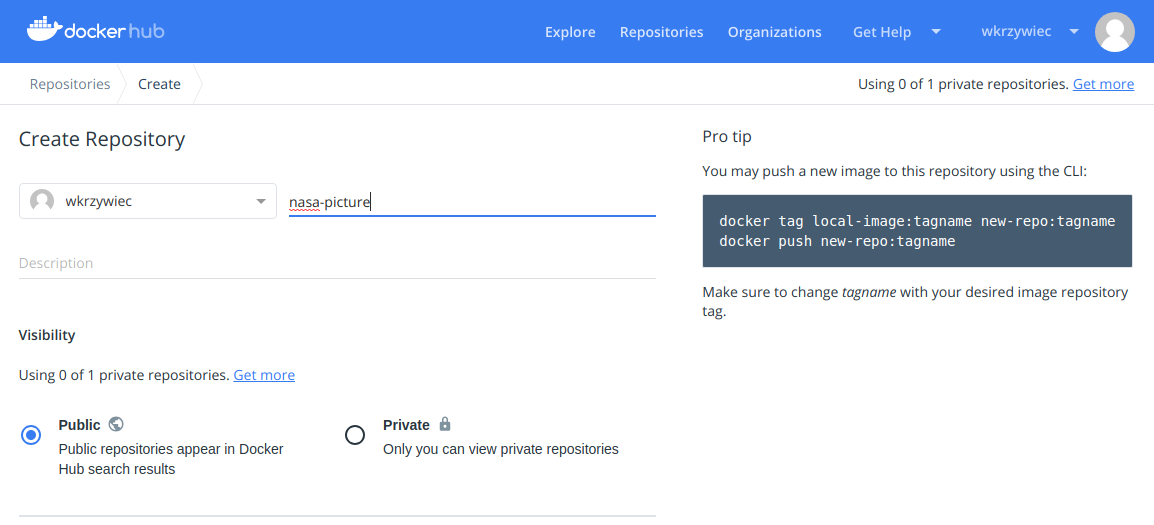Image resolution: width=1154 pixels, height=525 pixels.
Task: Focus the repository name field nasa-picture
Action: point(472,202)
